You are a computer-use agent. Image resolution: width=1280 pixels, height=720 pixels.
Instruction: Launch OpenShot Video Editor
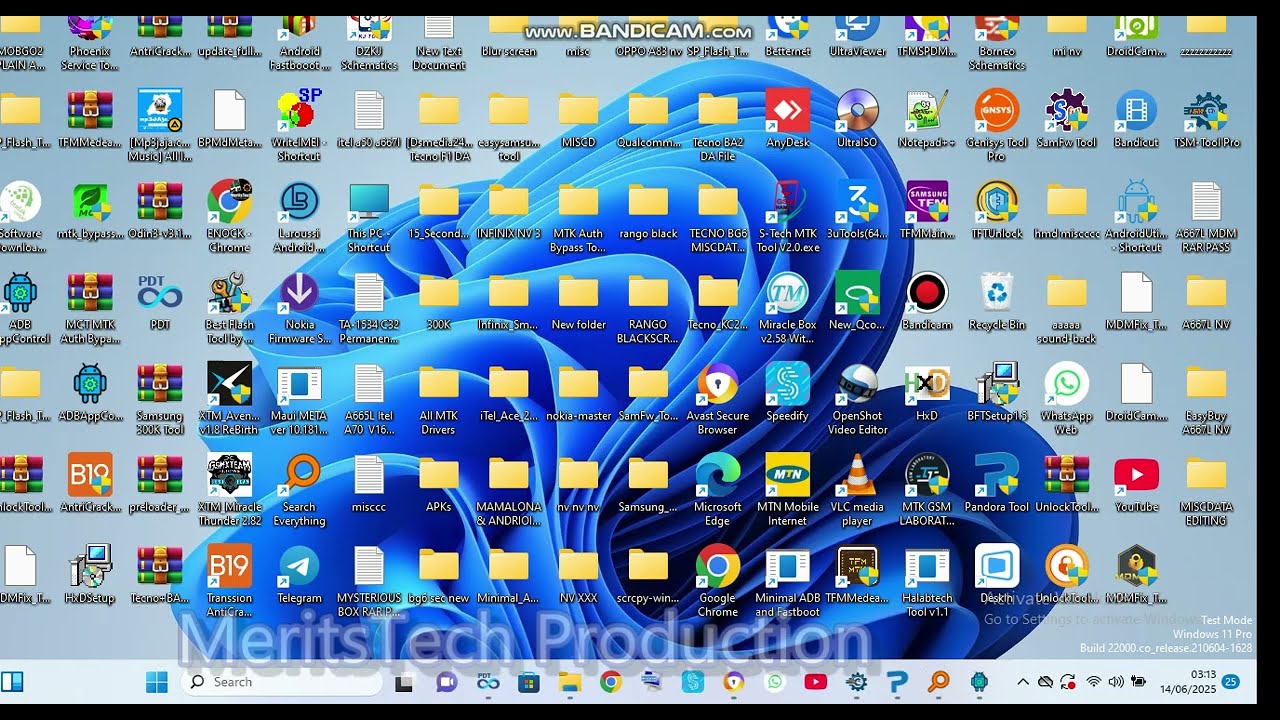tap(857, 399)
